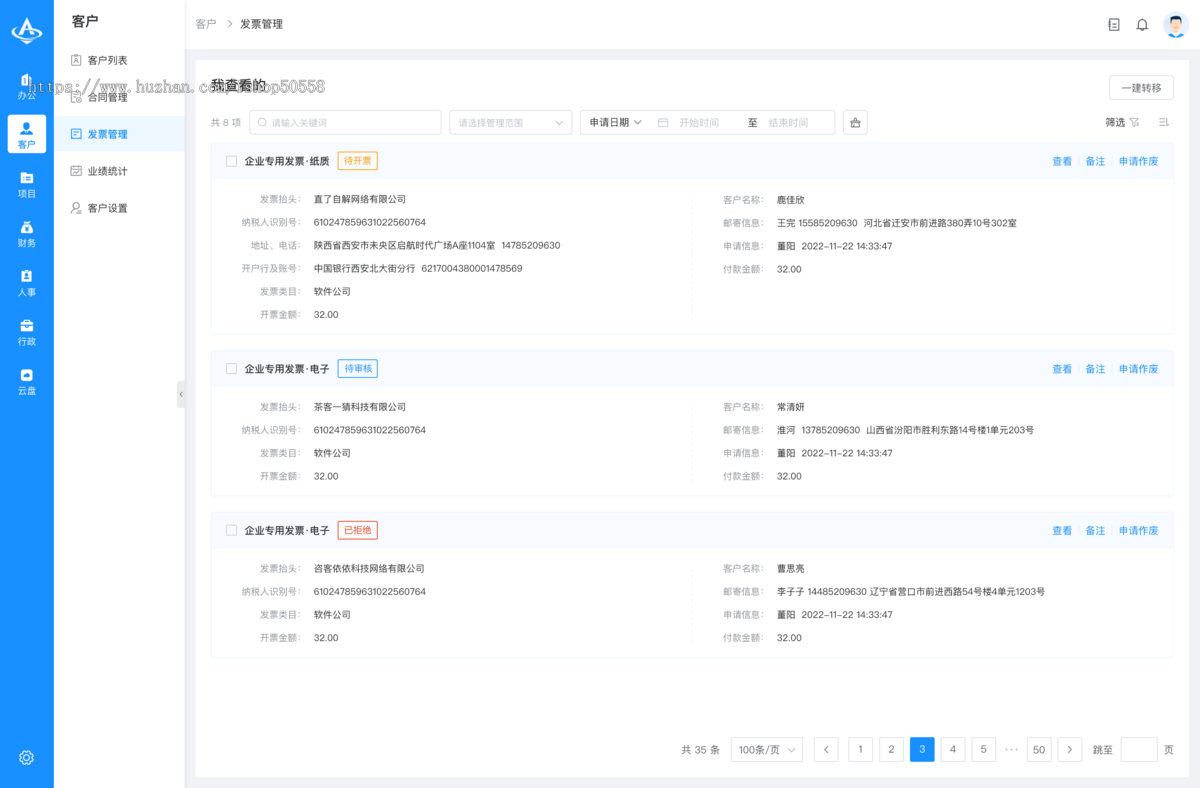
Task: Click company name 咨客依依科技网络有限公司
Action: click(x=369, y=568)
